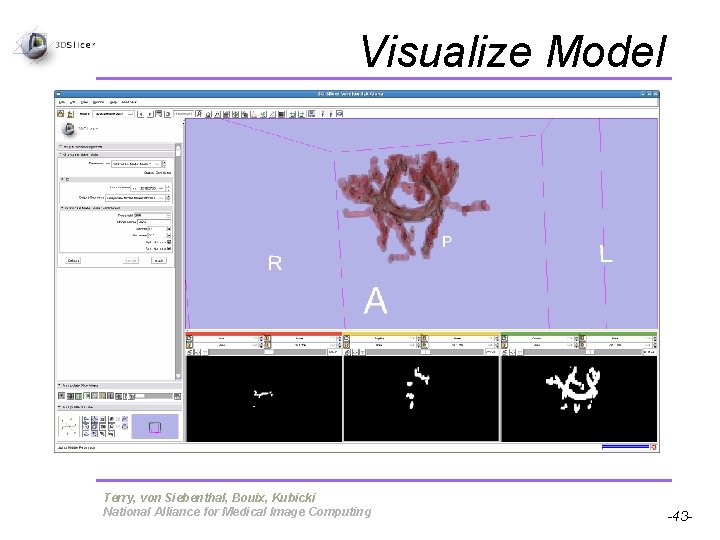Click the green redo arrow icon
Image resolution: width=720 pixels, height=540 pixels.
click(301, 114)
